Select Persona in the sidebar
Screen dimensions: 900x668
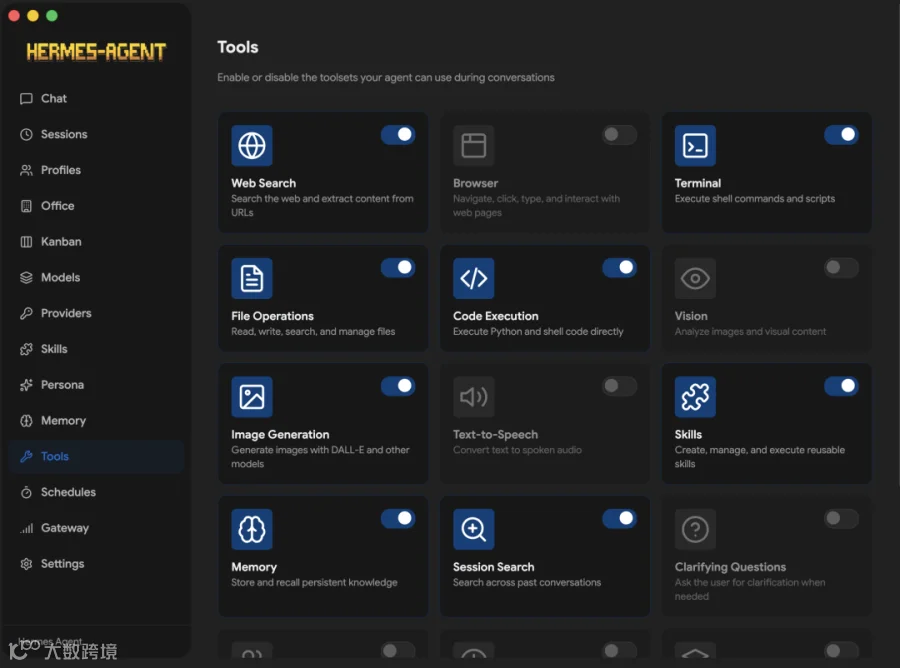coord(96,385)
